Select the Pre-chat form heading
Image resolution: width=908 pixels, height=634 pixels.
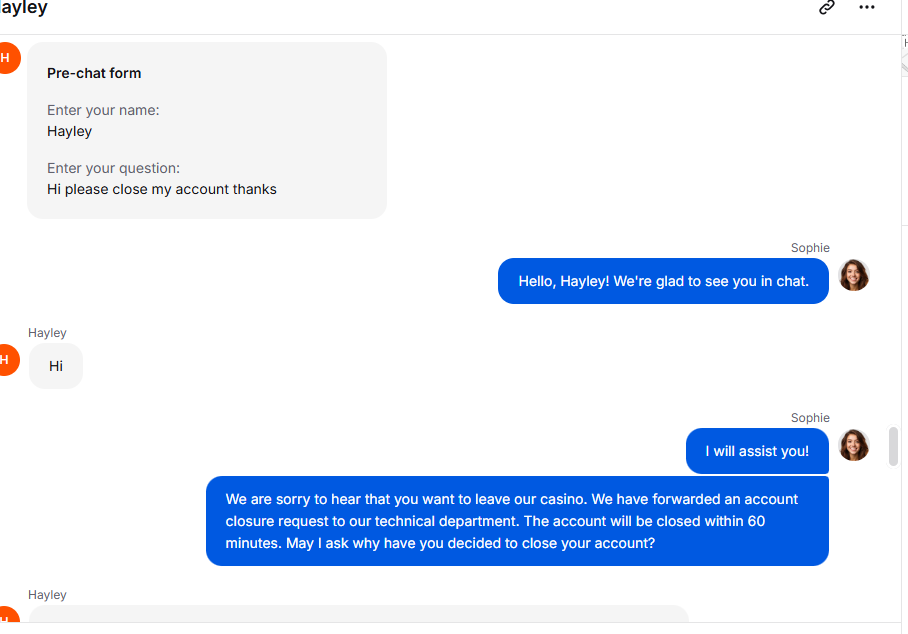click(x=94, y=74)
